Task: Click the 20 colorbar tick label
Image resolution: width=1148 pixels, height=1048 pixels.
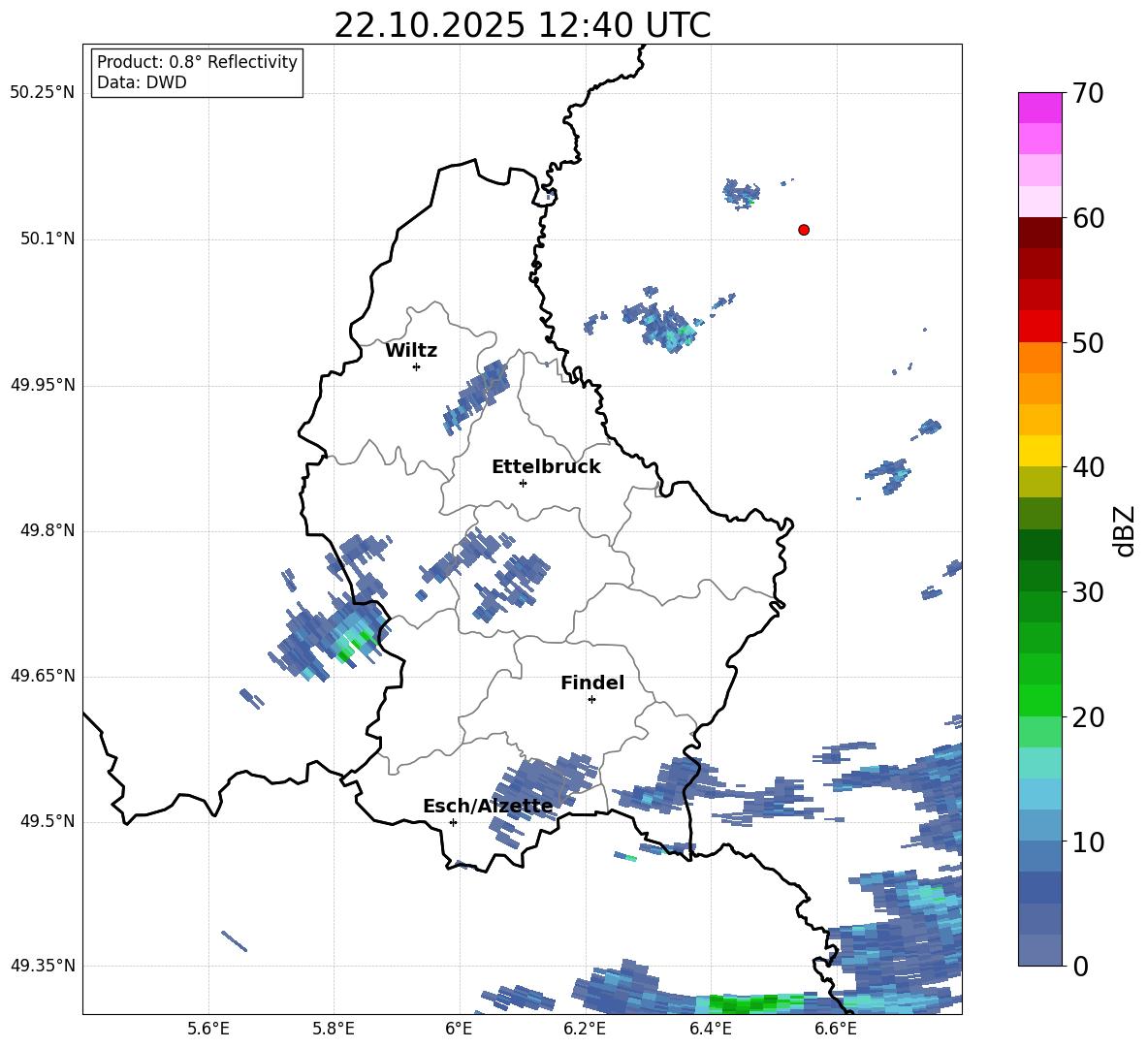Action: 1088,716
